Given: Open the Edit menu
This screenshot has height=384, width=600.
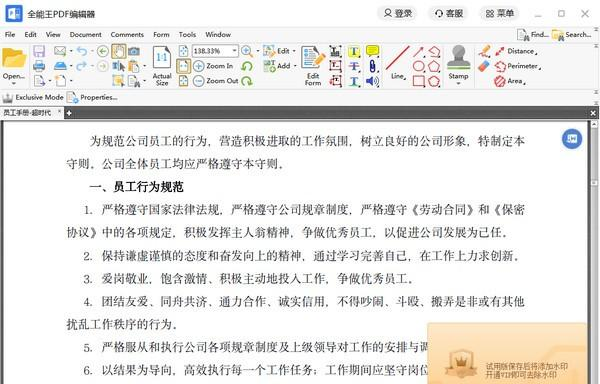Looking at the screenshot, I should (31, 34).
